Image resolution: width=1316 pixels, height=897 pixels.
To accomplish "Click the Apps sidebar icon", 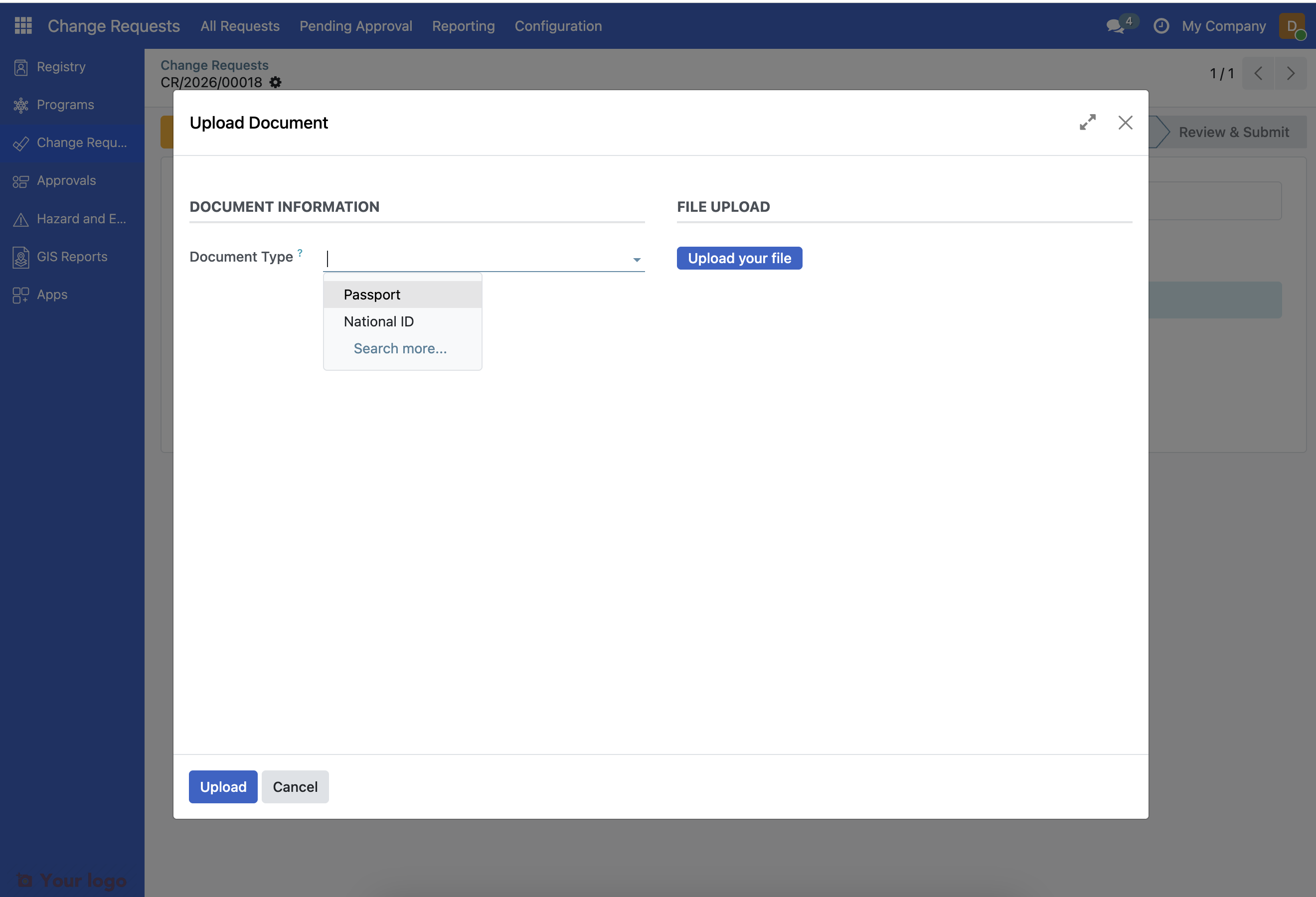I will 21,295.
